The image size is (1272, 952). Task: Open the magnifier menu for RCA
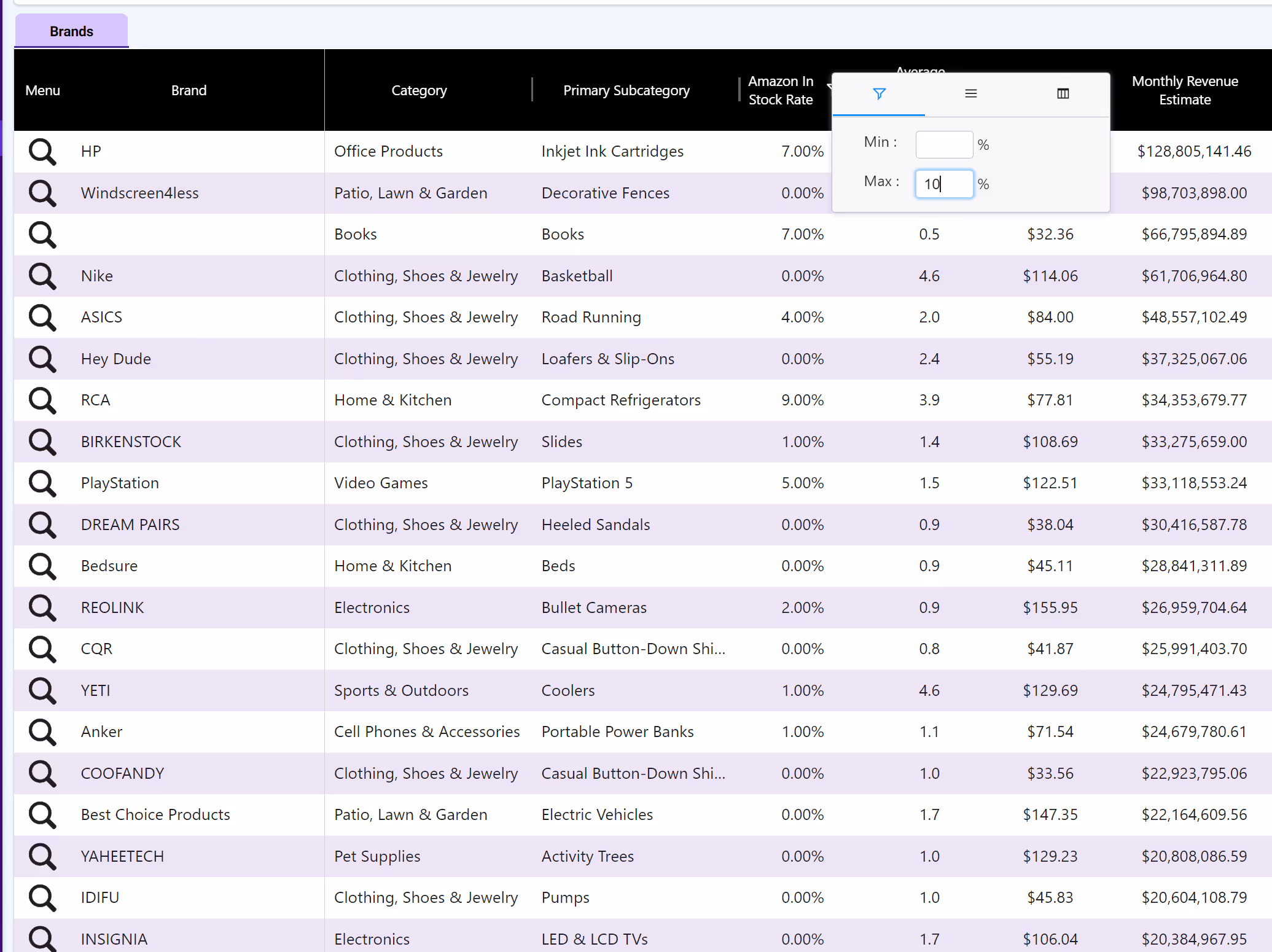point(42,400)
